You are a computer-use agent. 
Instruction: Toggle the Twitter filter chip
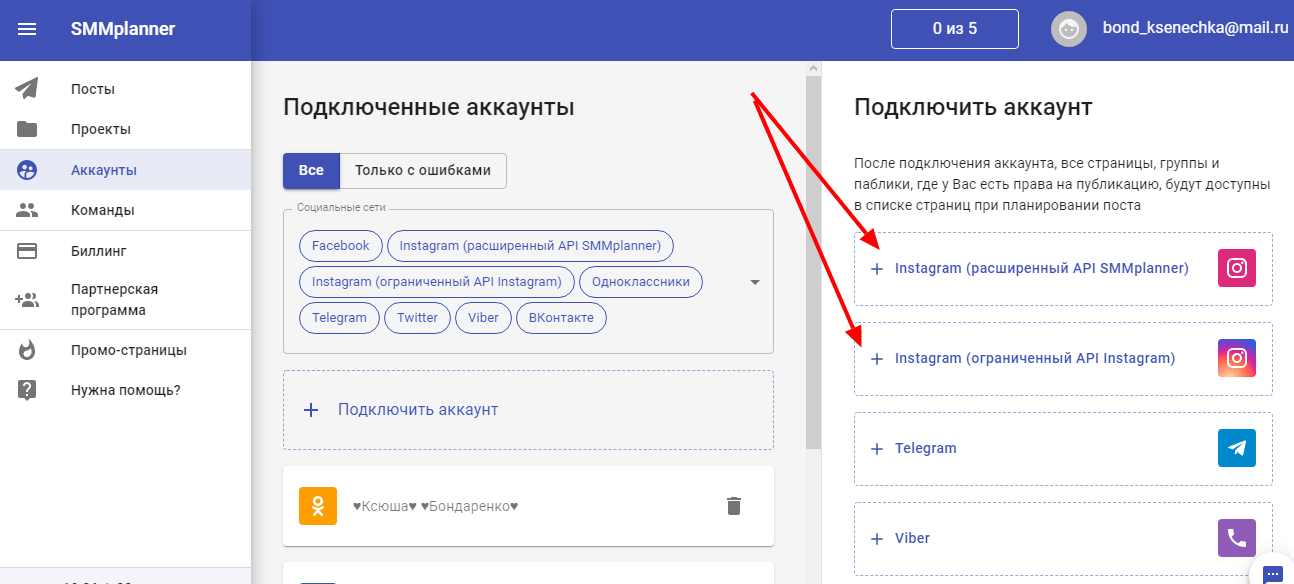(417, 318)
